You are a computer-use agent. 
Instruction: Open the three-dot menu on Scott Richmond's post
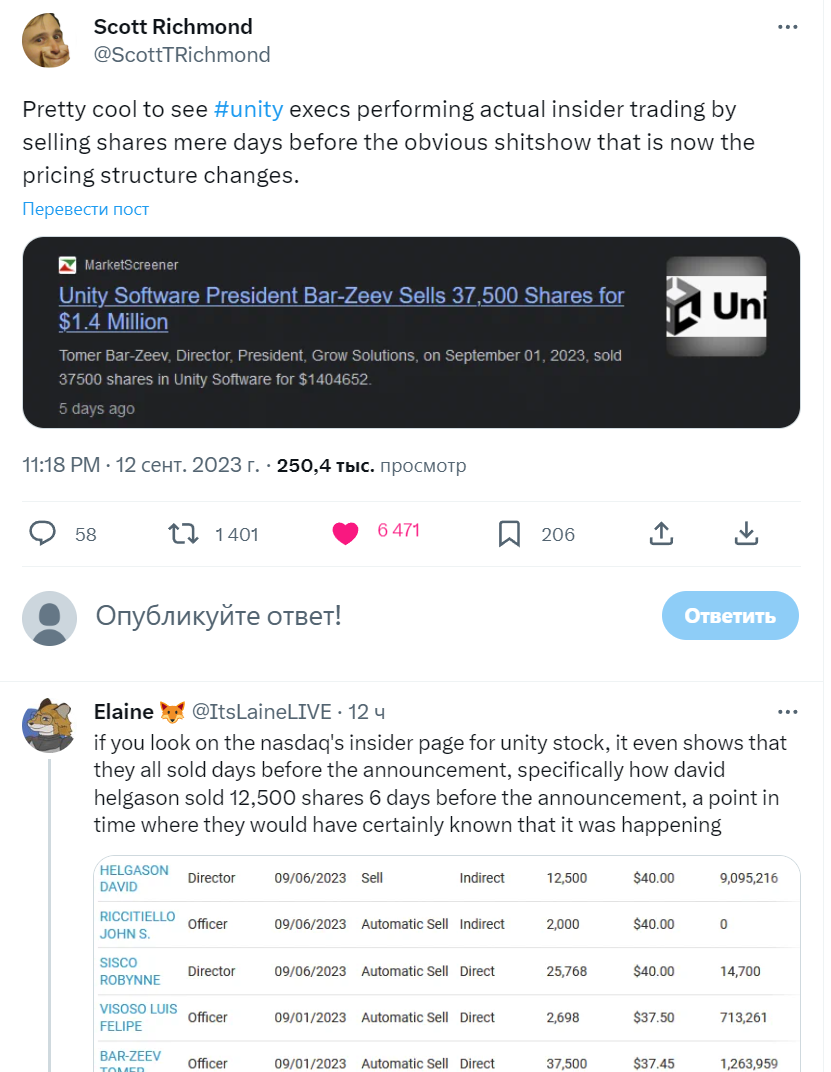tap(787, 27)
